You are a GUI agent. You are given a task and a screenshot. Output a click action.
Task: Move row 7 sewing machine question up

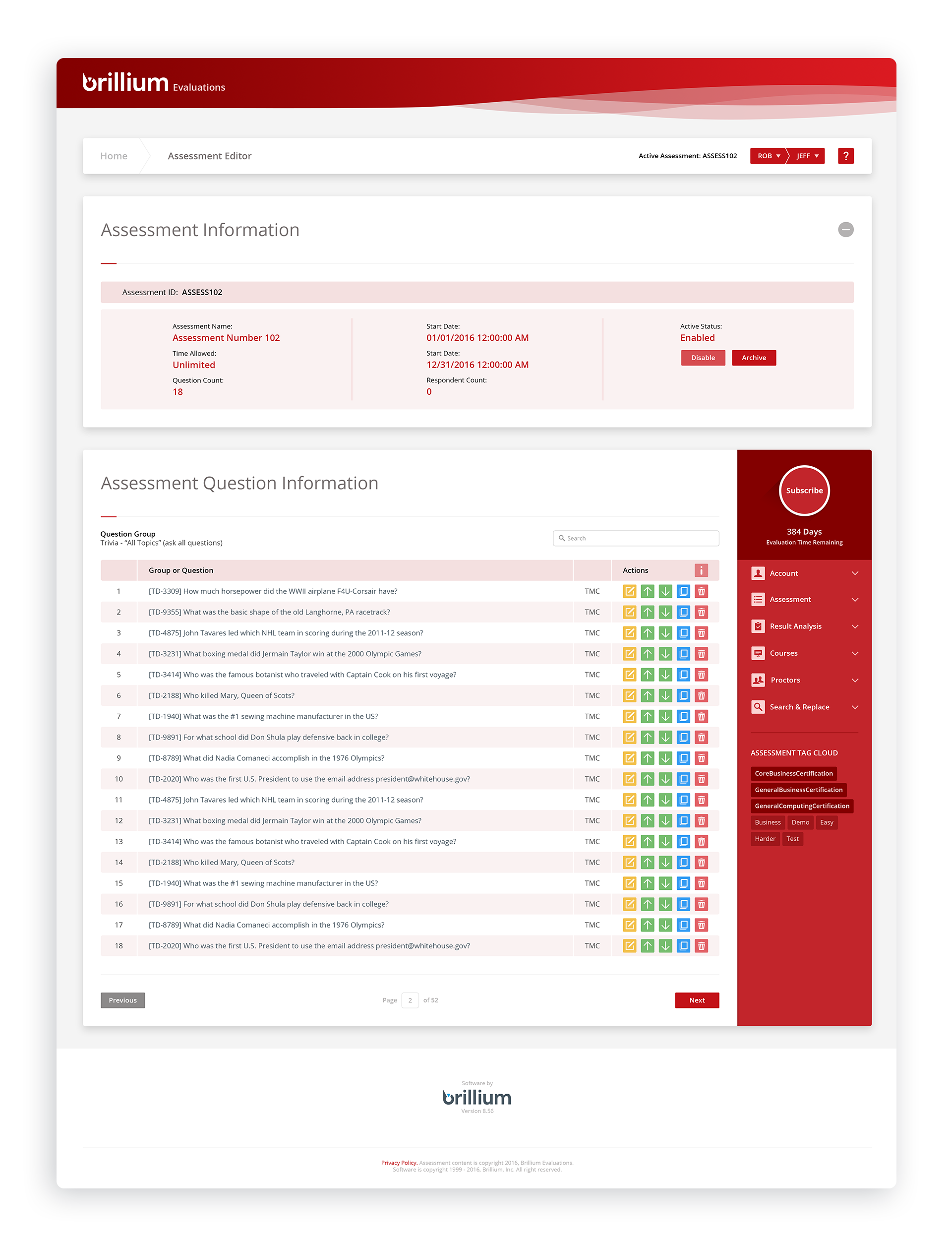(x=647, y=717)
